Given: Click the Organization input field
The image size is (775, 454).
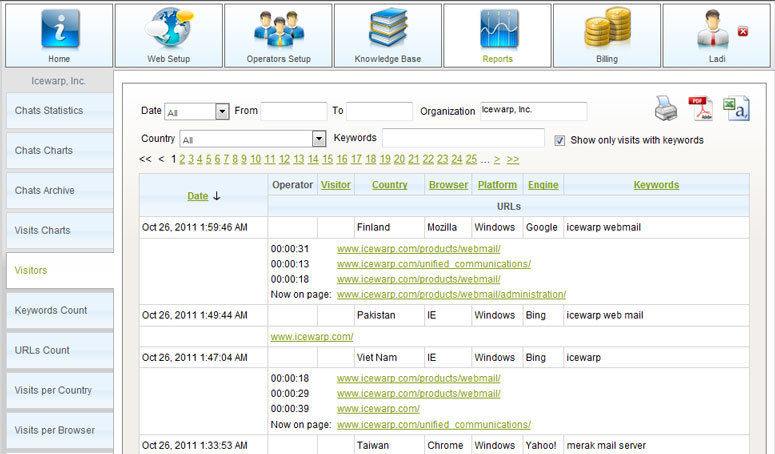Looking at the screenshot, I should coord(533,111).
